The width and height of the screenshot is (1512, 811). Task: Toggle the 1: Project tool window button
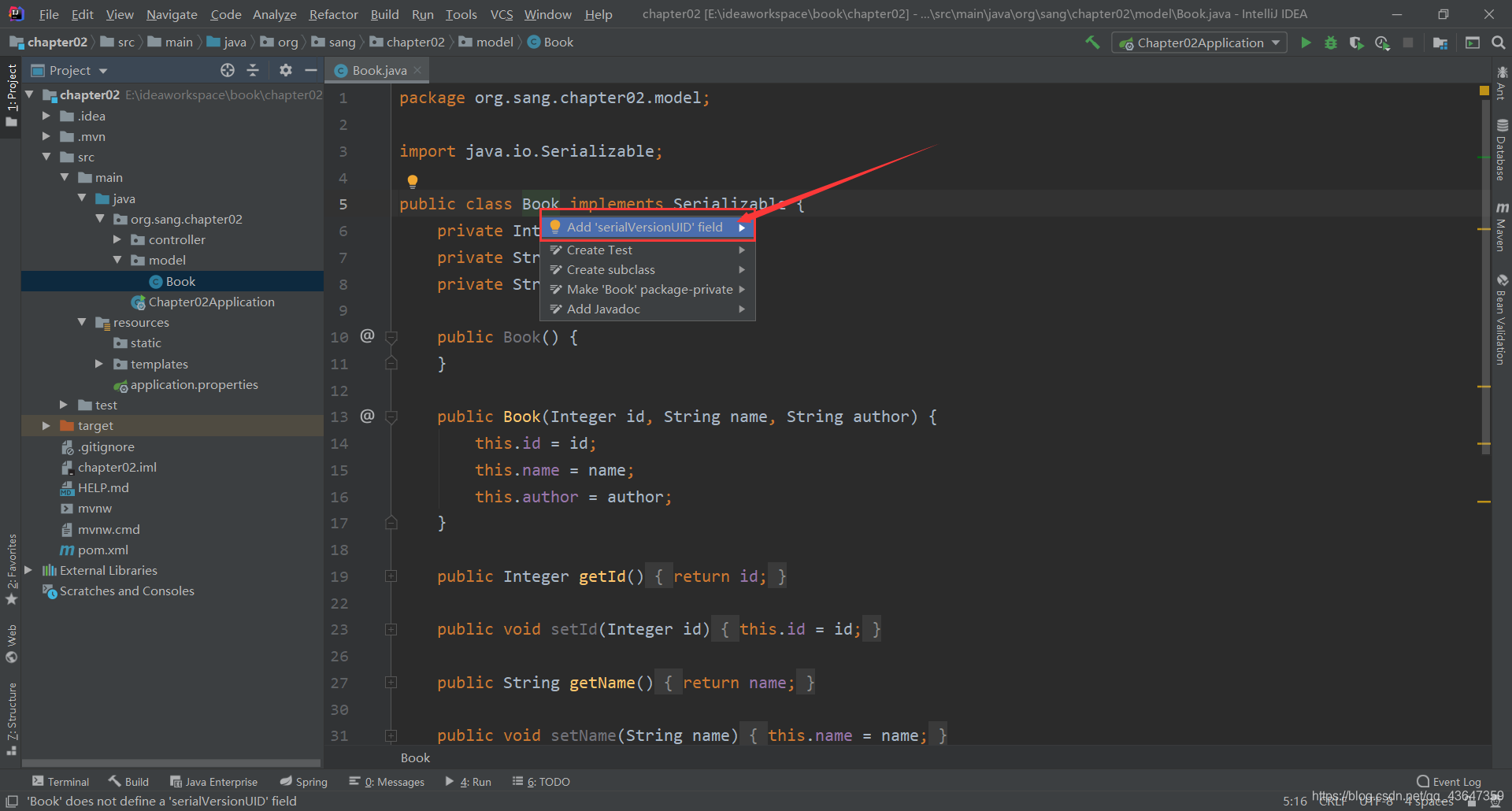click(x=11, y=96)
